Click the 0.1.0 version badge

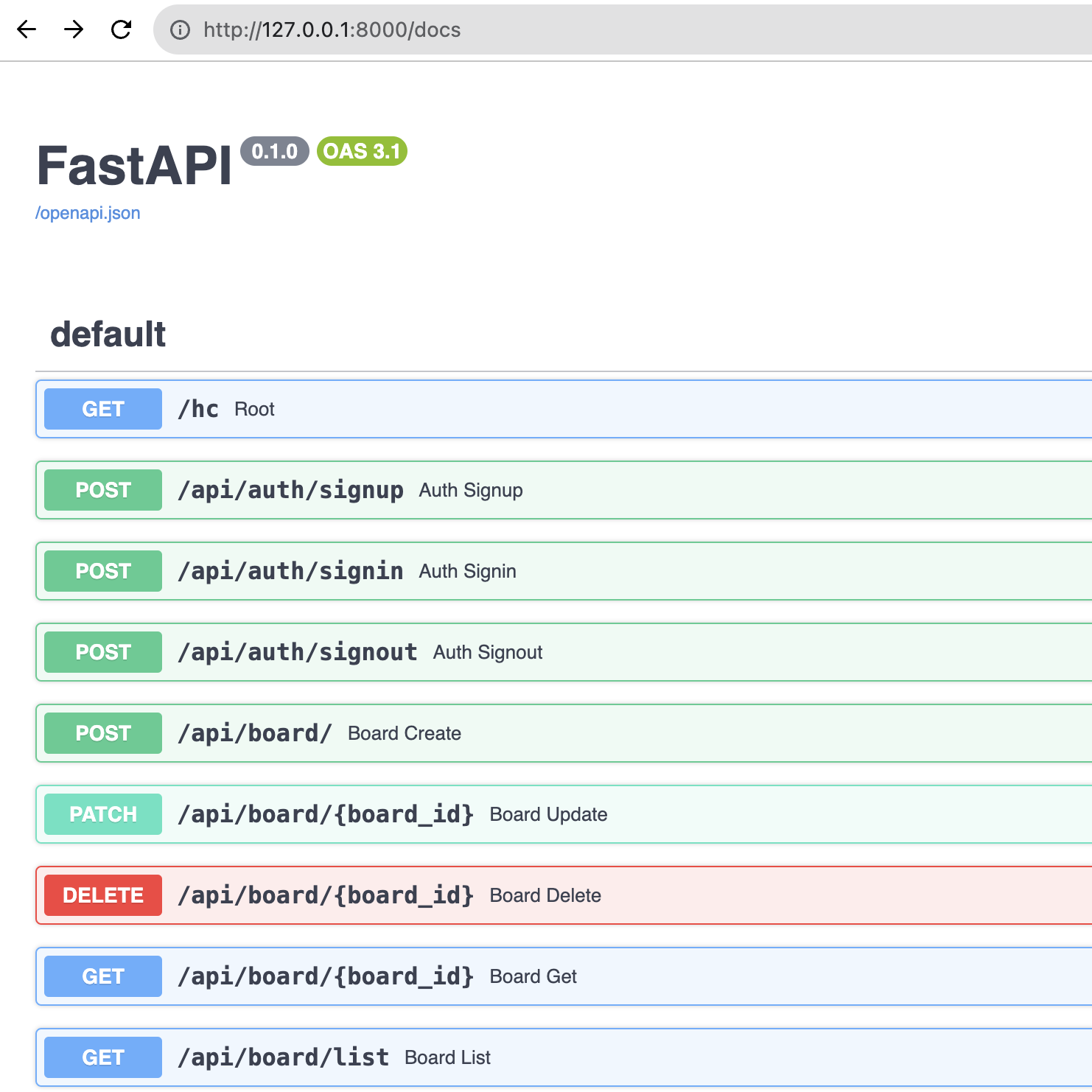tap(275, 151)
